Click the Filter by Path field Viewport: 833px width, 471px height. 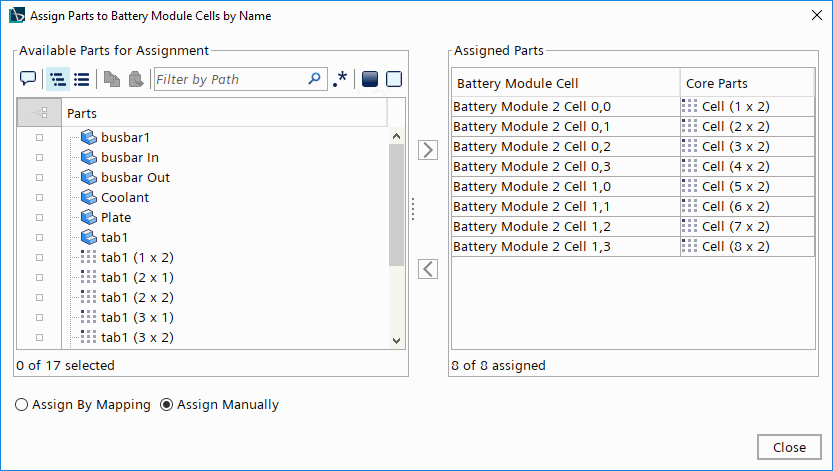pyautogui.click(x=230, y=79)
